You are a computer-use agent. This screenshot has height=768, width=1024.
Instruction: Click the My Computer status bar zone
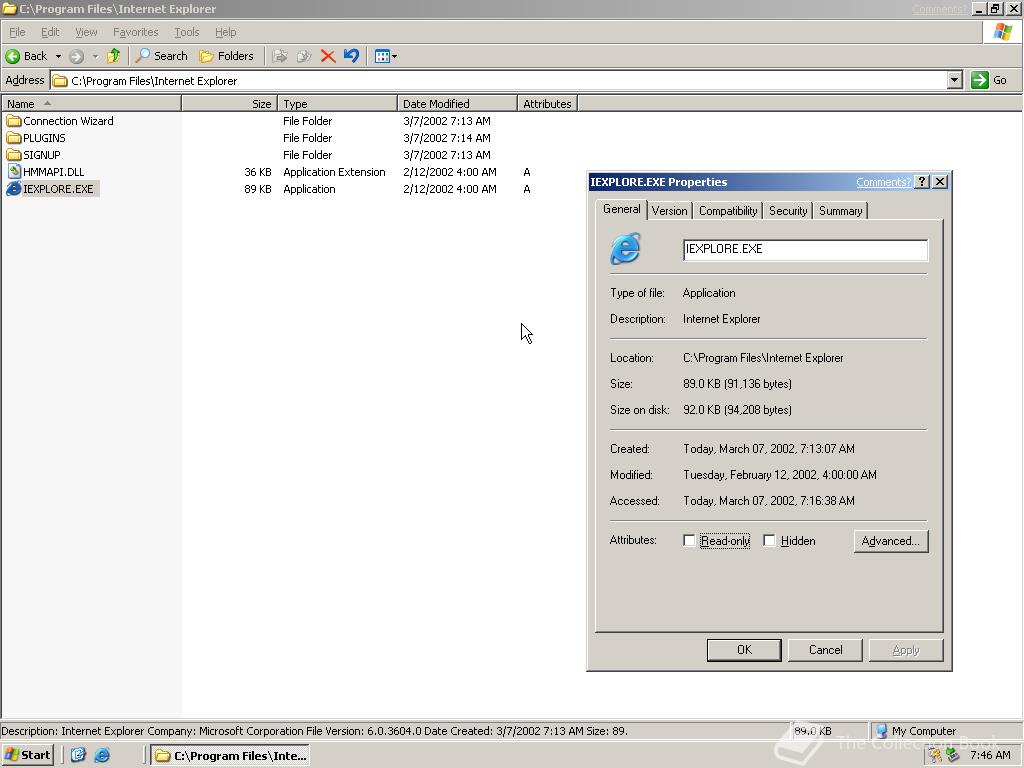click(x=946, y=731)
